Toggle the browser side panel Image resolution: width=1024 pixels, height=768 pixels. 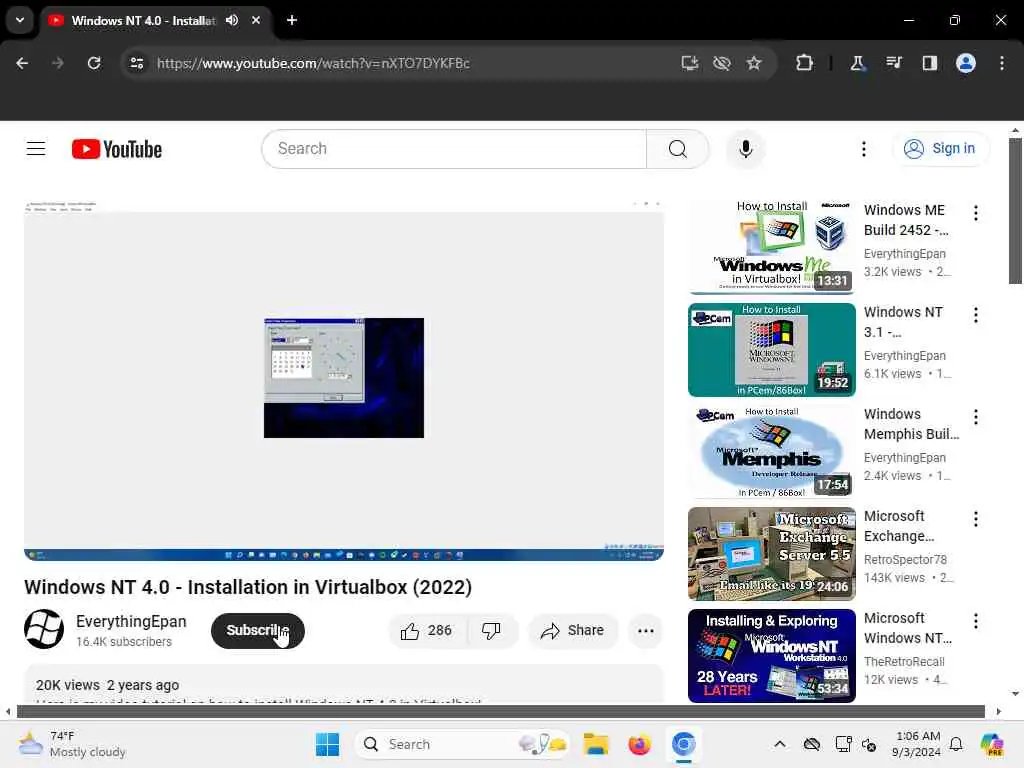pyautogui.click(x=930, y=63)
